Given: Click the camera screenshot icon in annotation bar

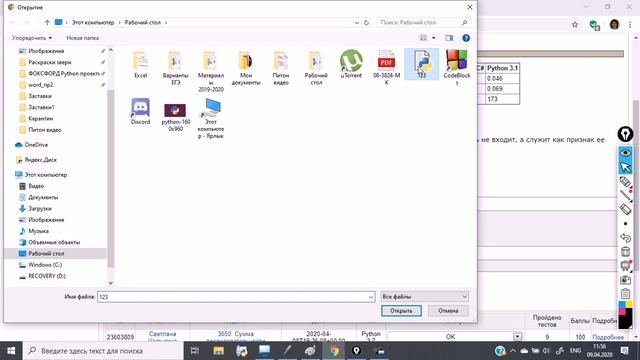Looking at the screenshot, I should (x=625, y=280).
